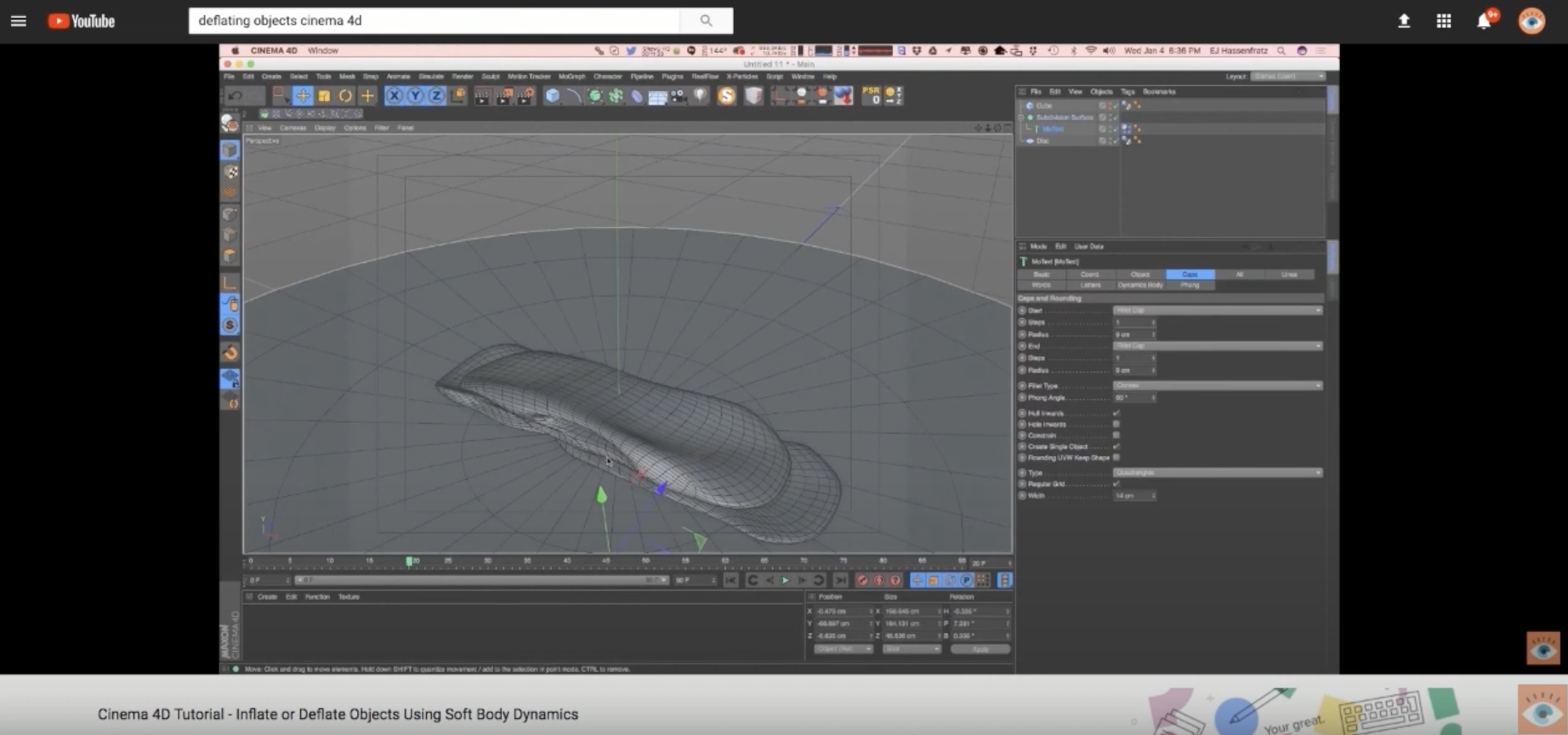Open the Start cap type dropdown

[x=1218, y=311]
